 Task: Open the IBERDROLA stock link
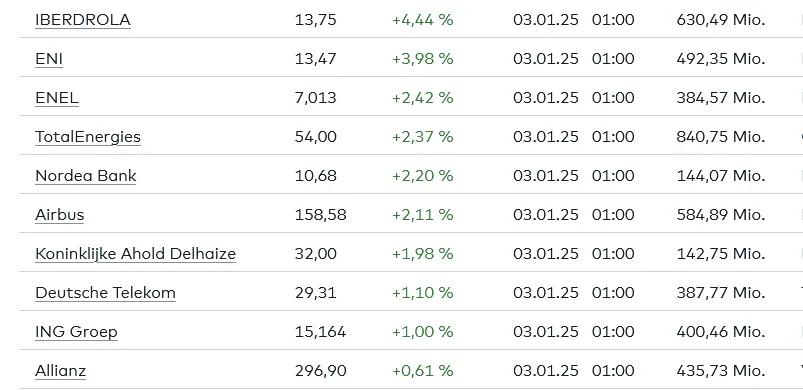coord(82,20)
